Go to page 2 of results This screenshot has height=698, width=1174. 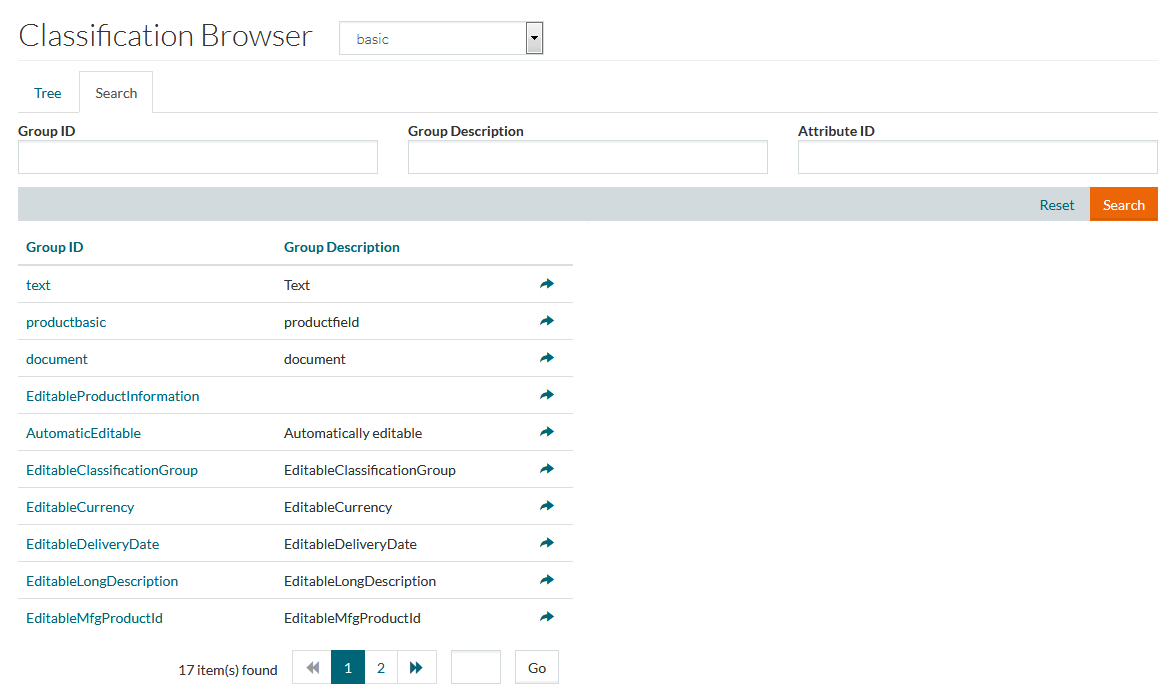click(380, 668)
